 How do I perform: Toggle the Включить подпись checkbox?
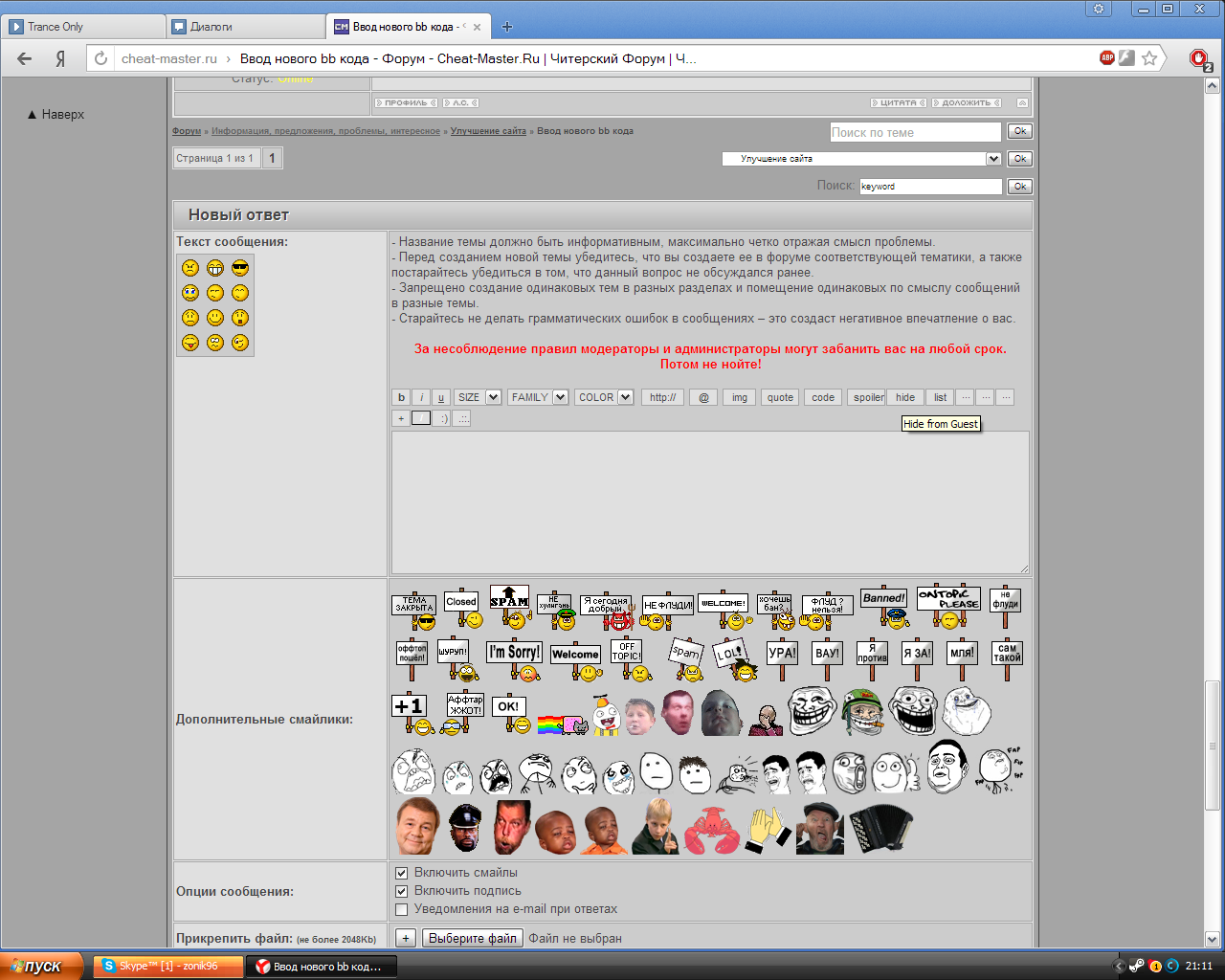pyautogui.click(x=402, y=891)
